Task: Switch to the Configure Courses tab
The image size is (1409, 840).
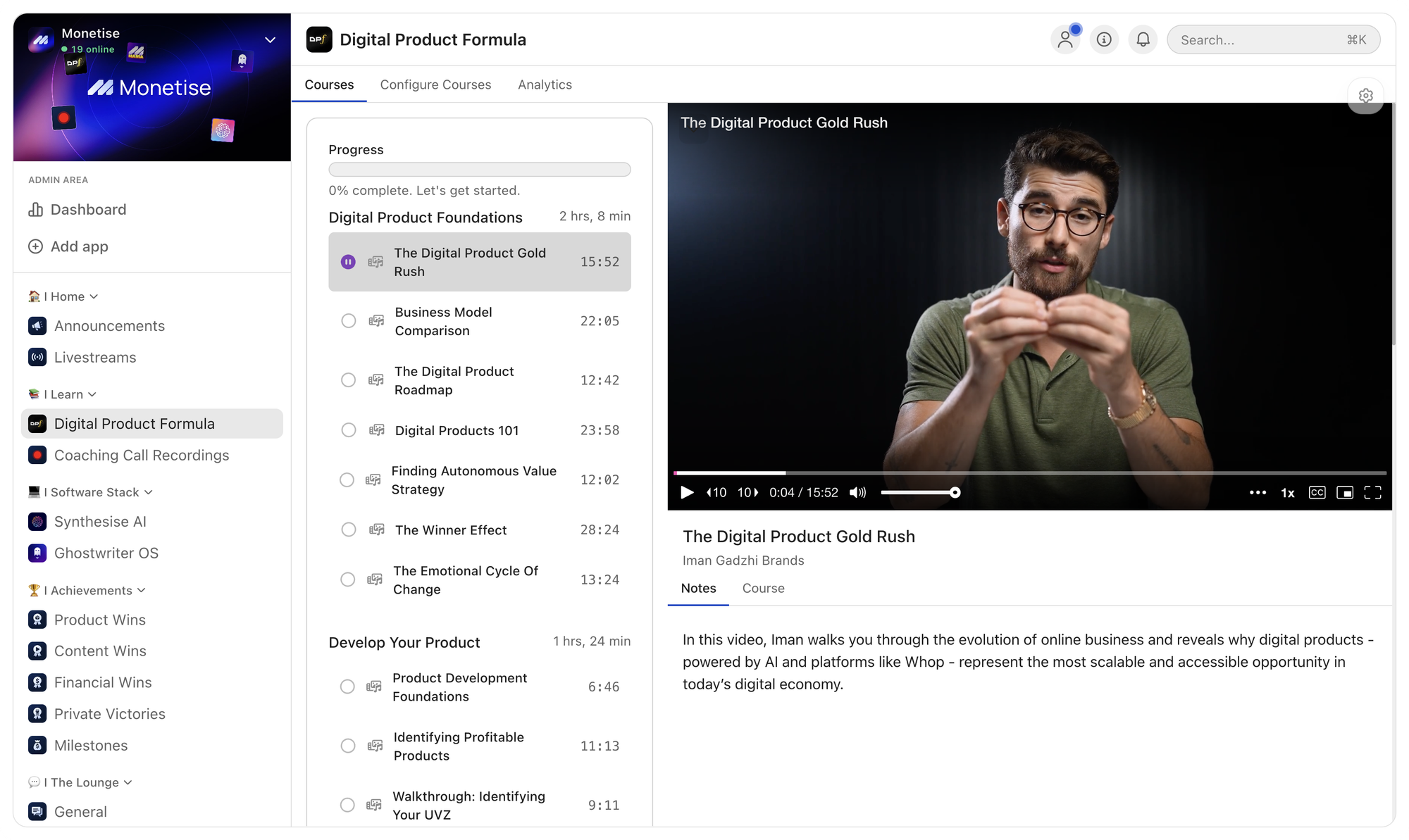Action: pos(435,84)
